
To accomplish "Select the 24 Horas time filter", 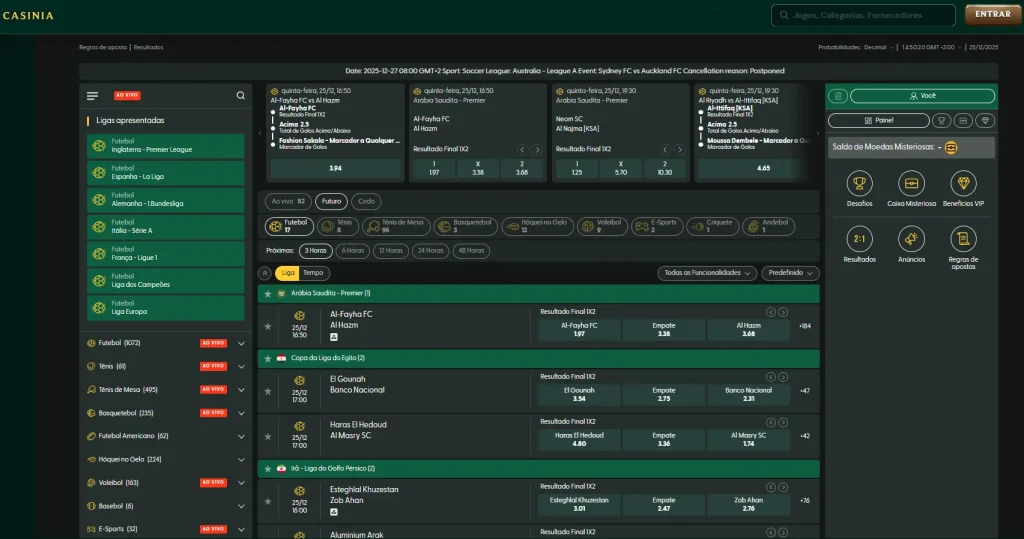I will click(x=430, y=251).
